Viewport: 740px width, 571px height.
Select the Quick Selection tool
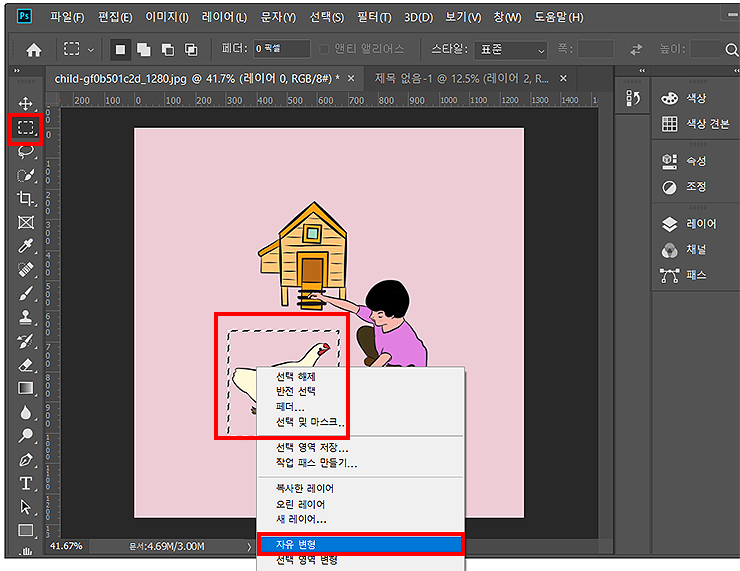[25, 175]
